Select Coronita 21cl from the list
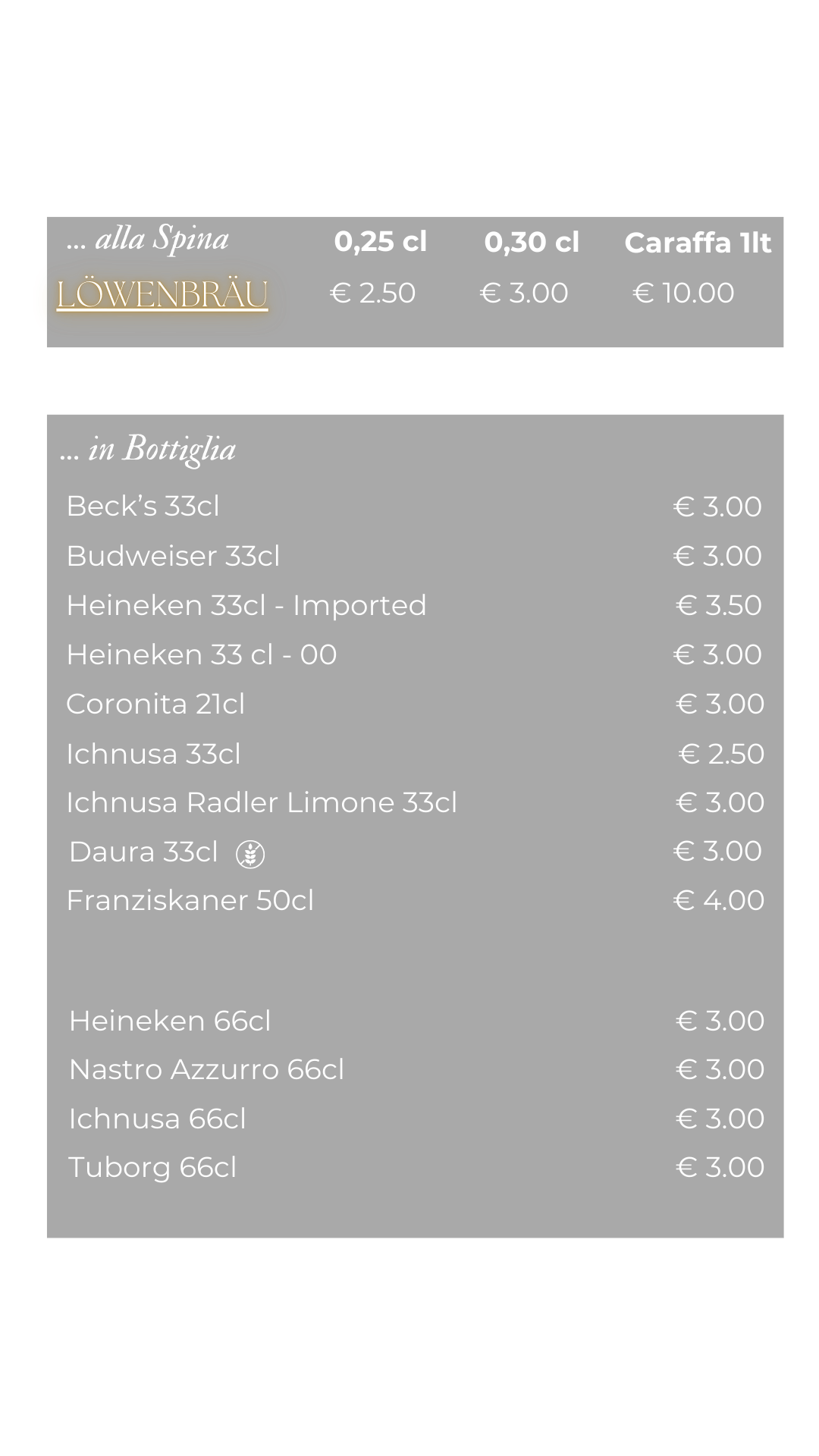Image resolution: width=819 pixels, height=1456 pixels. pos(155,704)
